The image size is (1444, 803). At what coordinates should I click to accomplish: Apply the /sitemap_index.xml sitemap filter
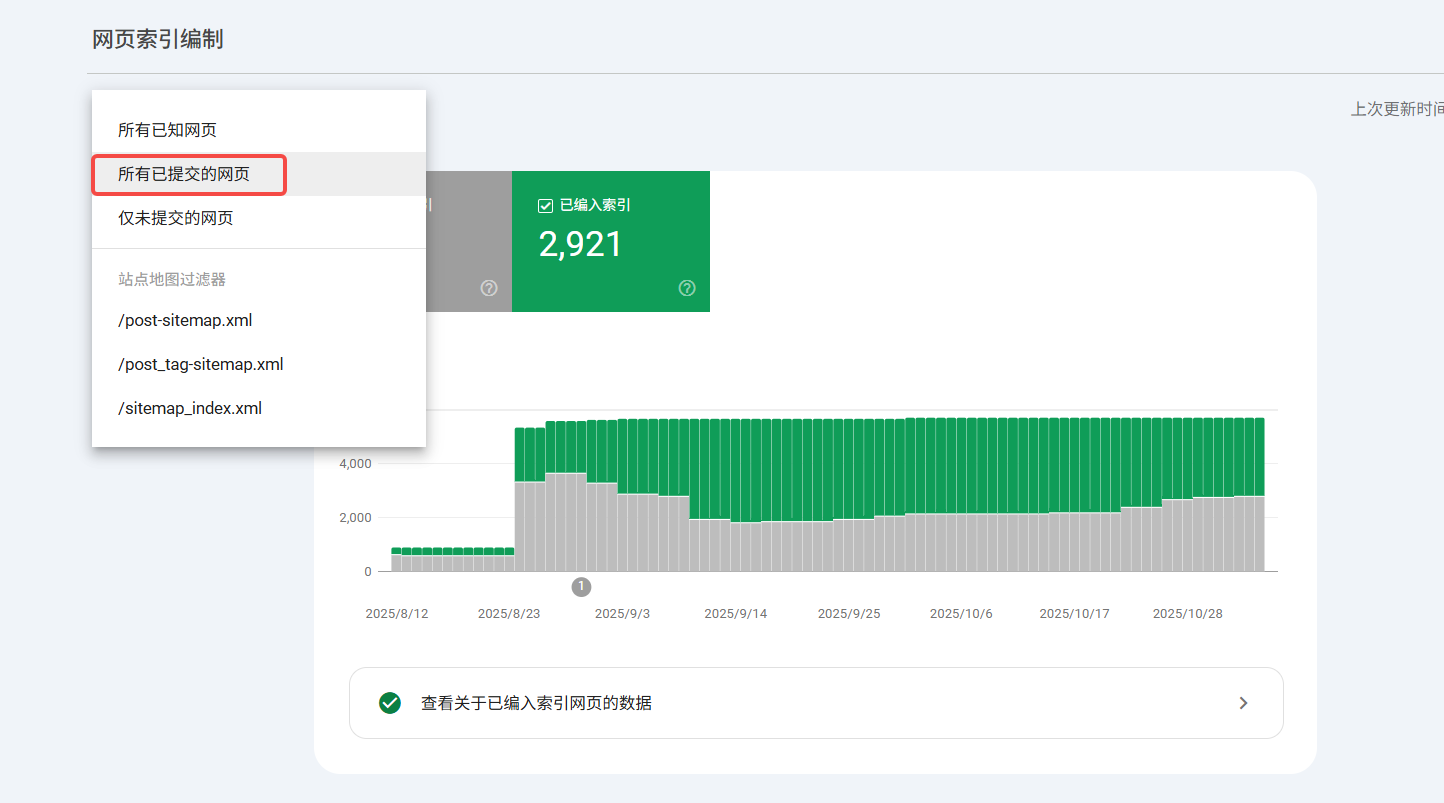190,408
